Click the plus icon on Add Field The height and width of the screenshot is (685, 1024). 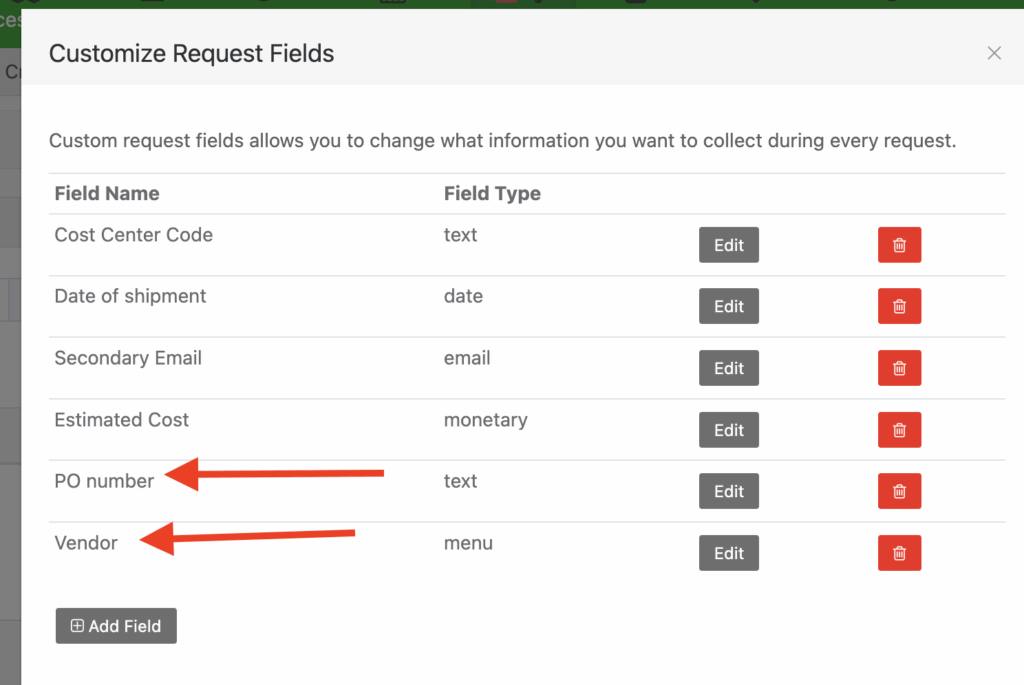[78, 626]
